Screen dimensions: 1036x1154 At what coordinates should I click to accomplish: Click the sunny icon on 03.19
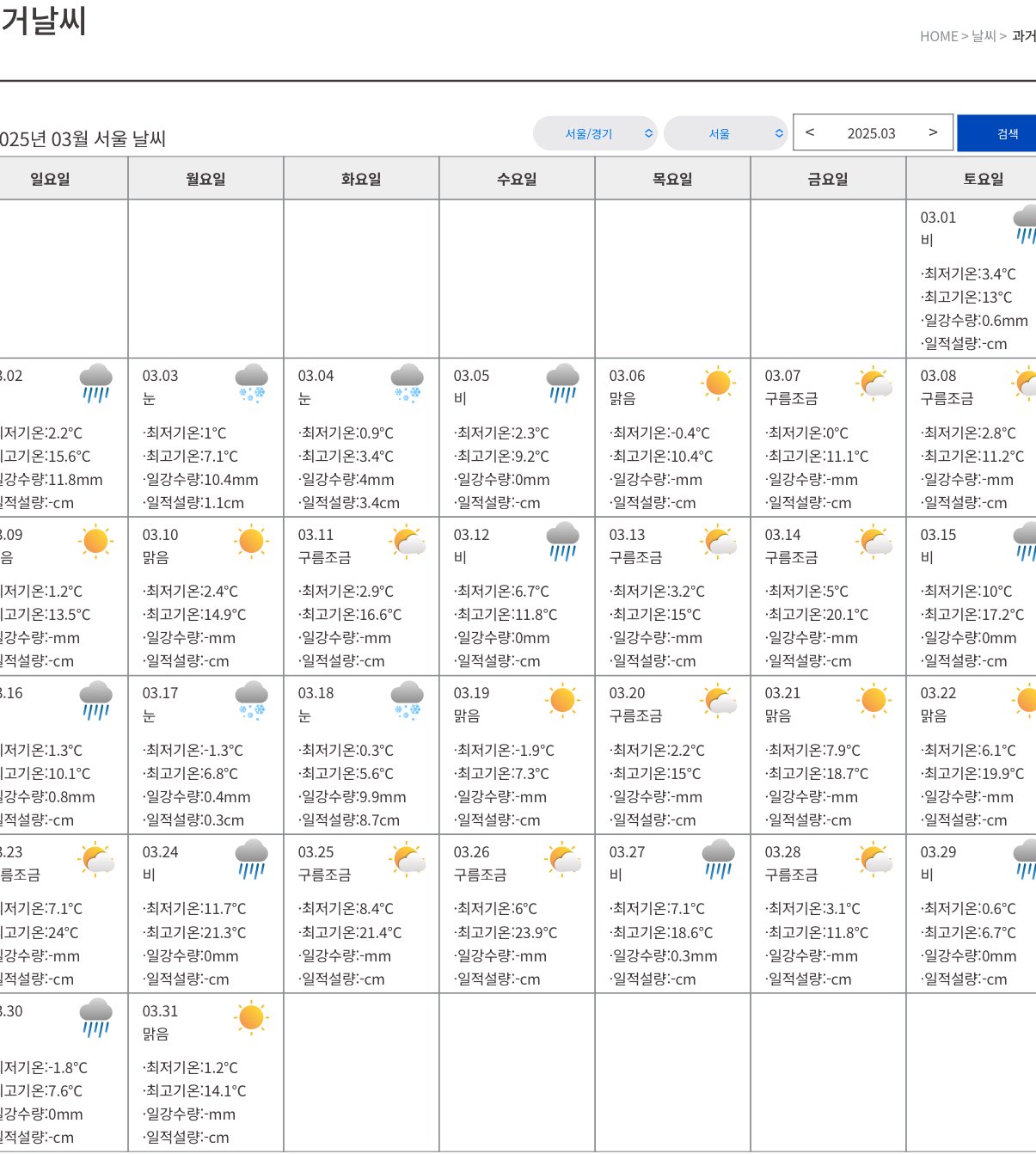pos(562,700)
